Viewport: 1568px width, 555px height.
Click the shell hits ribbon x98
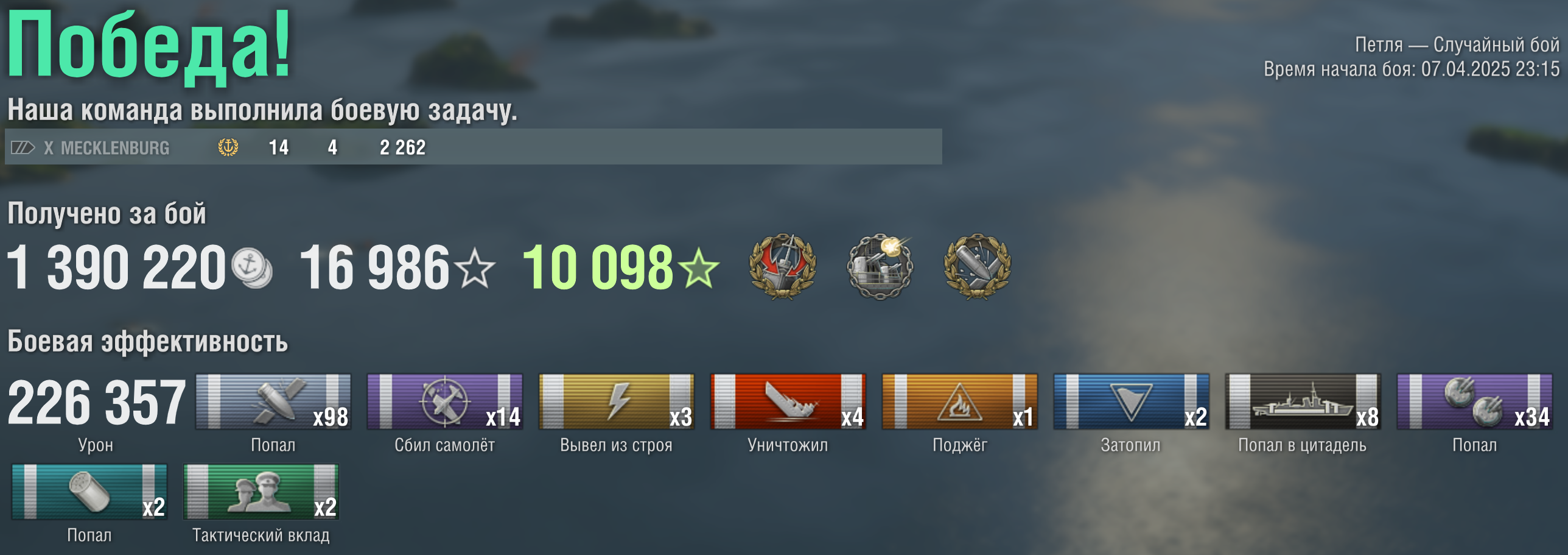[x=273, y=401]
